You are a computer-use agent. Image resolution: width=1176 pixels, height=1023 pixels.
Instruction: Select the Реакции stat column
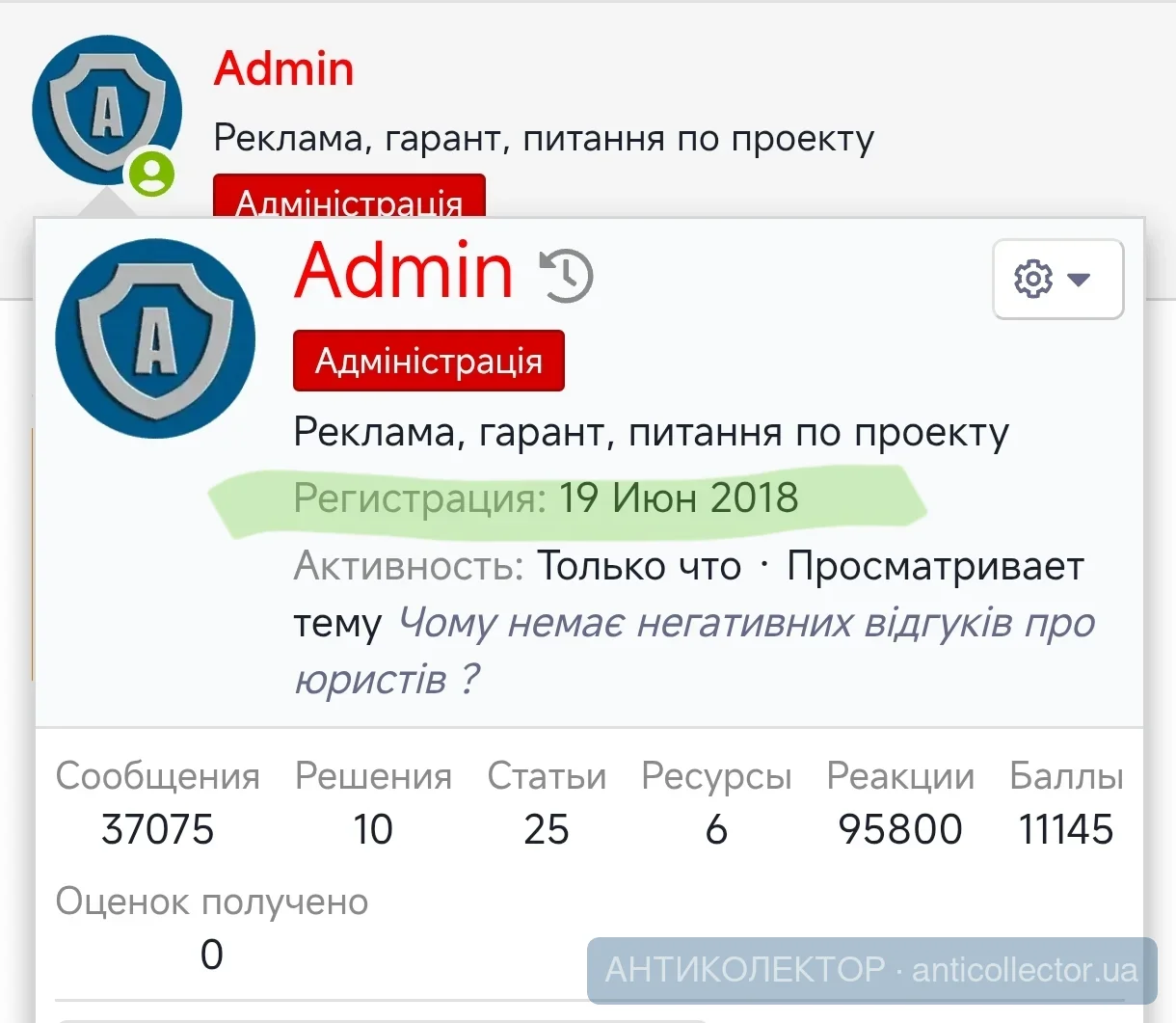898,776
